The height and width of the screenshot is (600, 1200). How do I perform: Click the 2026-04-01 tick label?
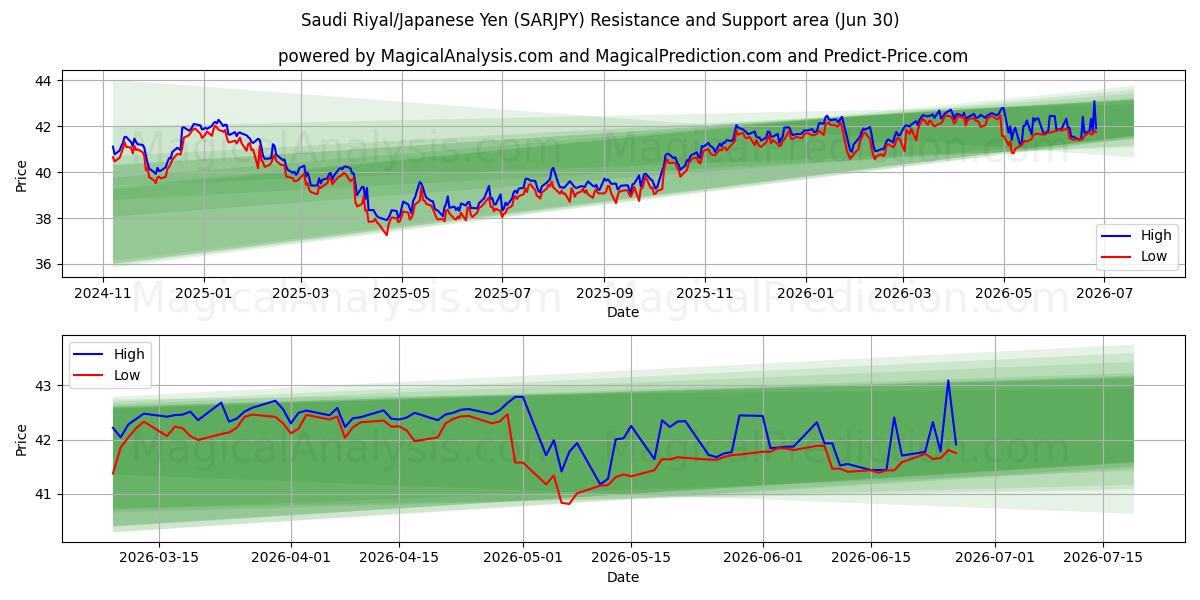click(x=291, y=557)
